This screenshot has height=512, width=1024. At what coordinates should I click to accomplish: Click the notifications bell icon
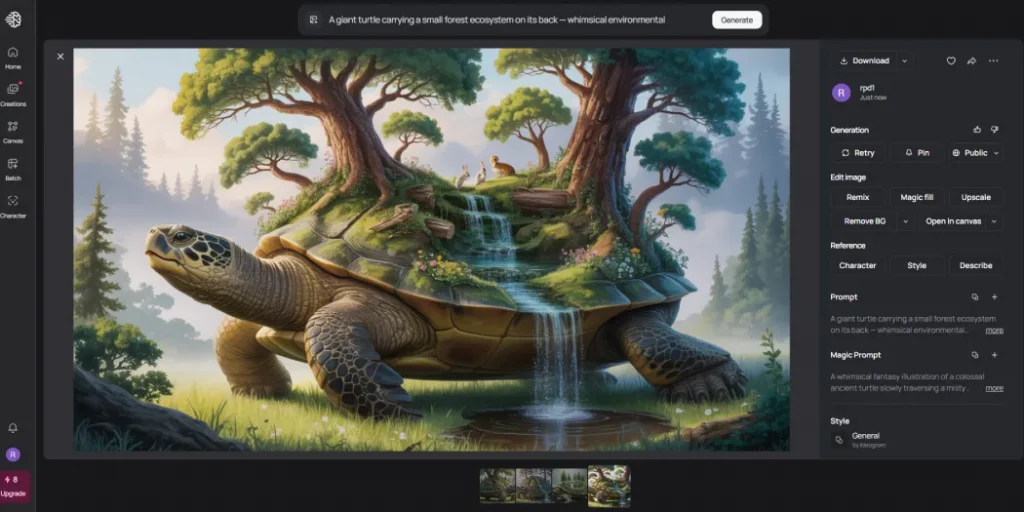click(13, 428)
